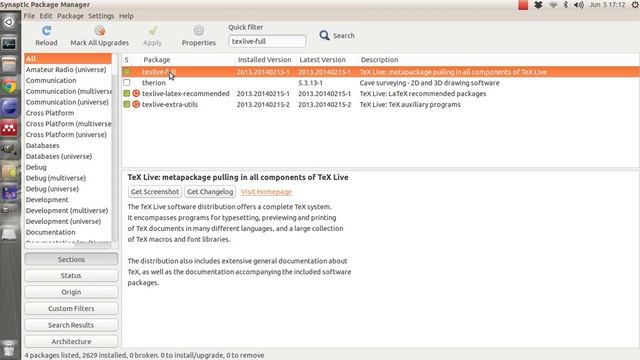Select Communication (universe) section

[68, 102]
